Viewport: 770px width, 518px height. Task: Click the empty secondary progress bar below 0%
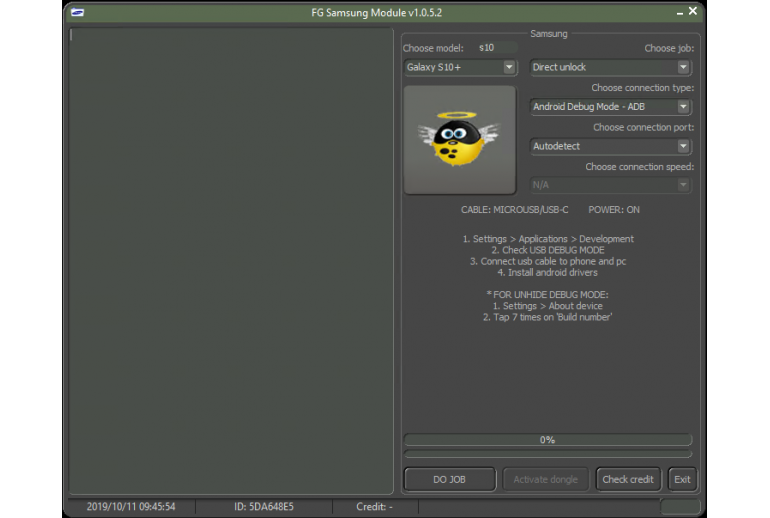pos(548,454)
